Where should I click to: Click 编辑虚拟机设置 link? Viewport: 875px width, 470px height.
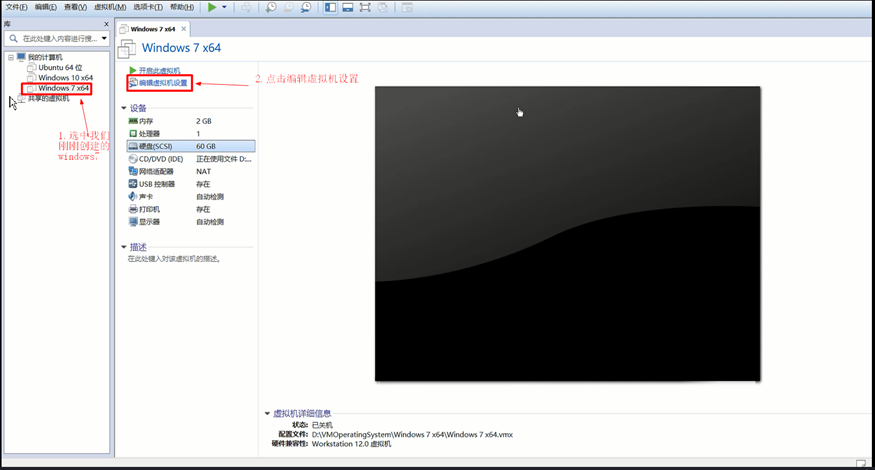[x=163, y=83]
